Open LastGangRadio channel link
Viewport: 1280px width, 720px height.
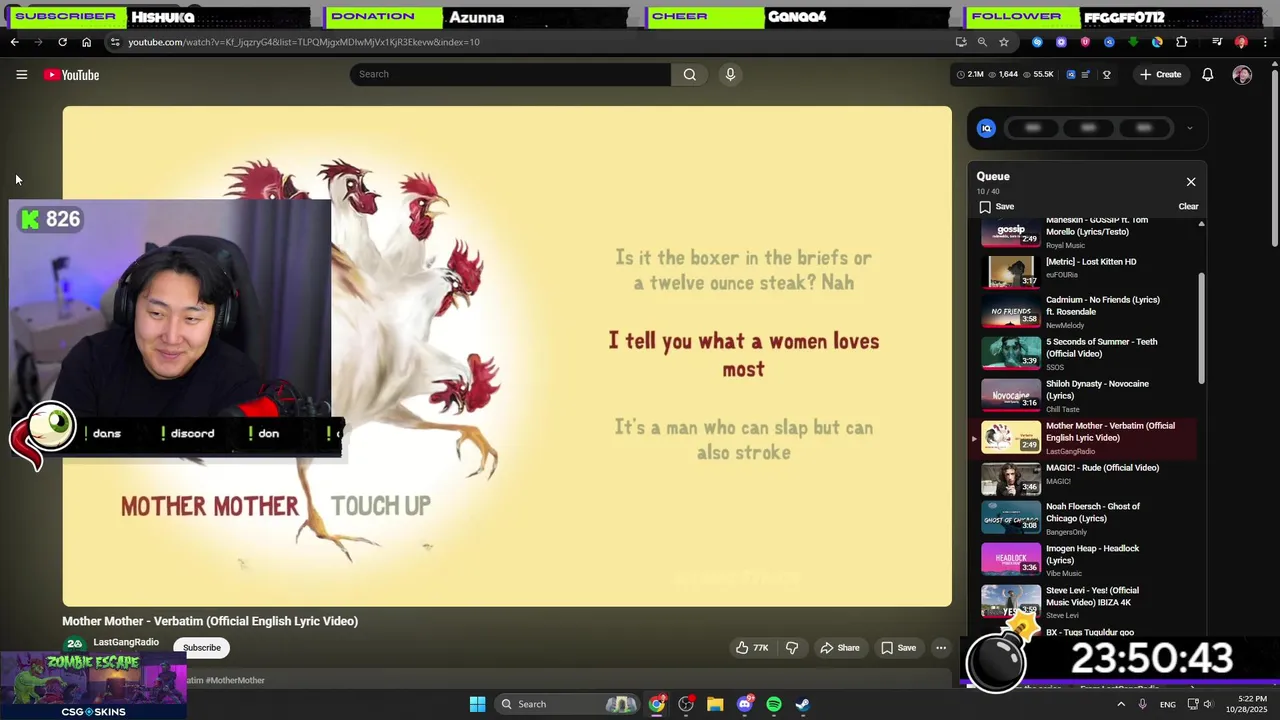pos(126,643)
